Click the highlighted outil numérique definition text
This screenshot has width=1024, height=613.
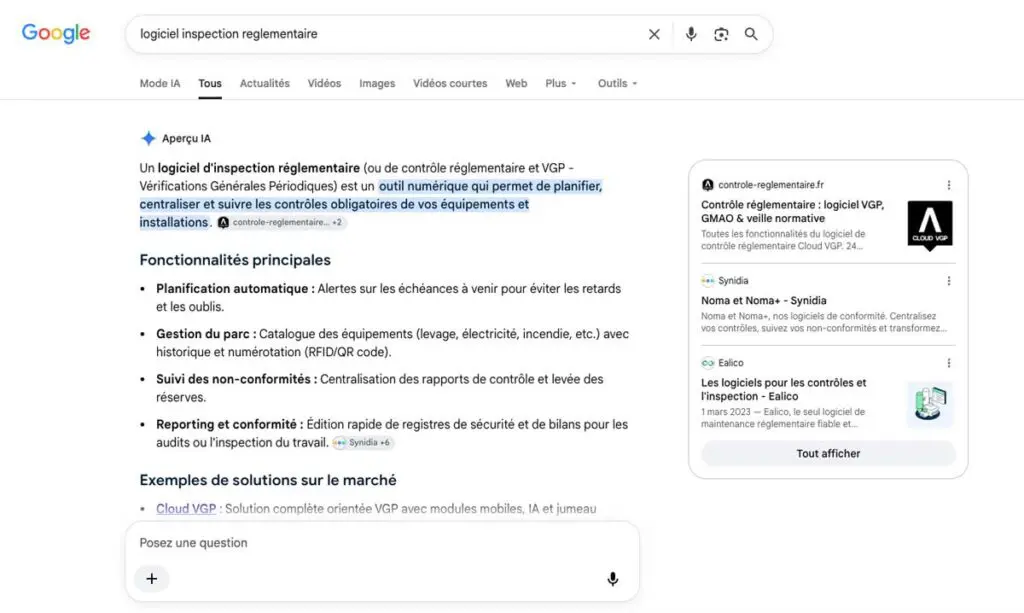click(370, 204)
